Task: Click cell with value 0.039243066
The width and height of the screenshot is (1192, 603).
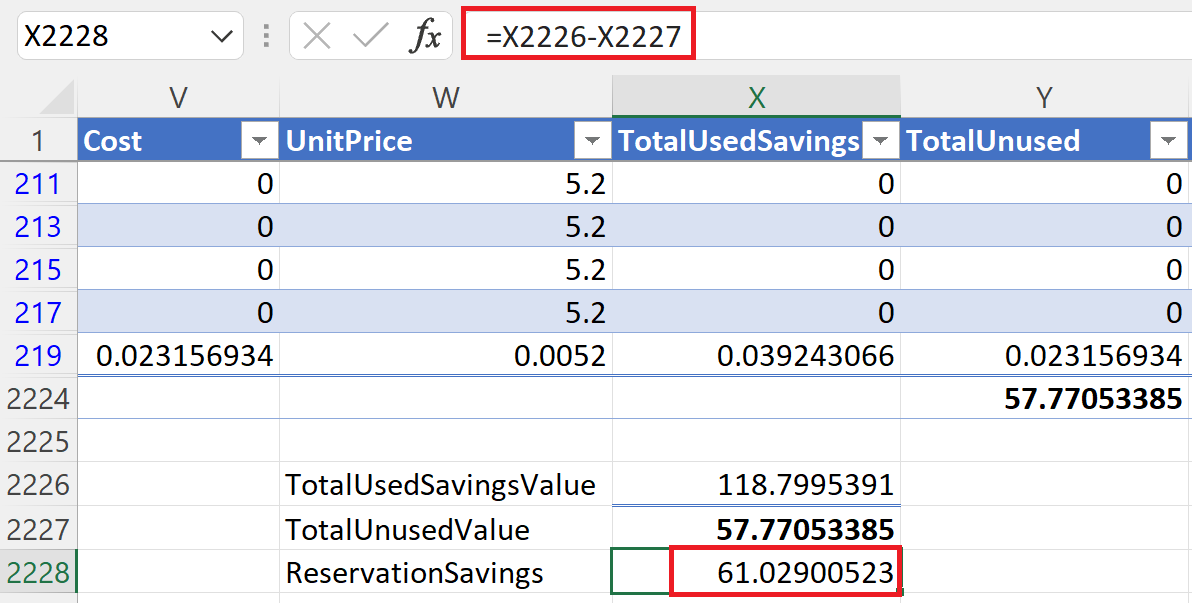Action: (x=756, y=355)
